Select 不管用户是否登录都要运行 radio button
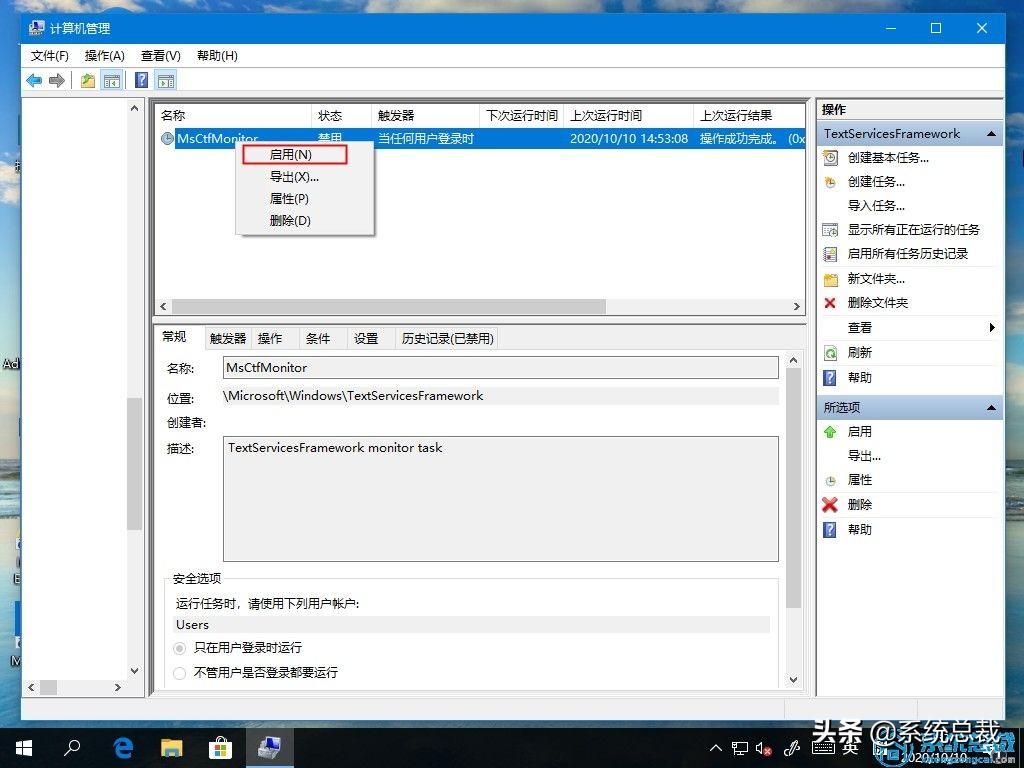1024x768 pixels. click(x=179, y=672)
